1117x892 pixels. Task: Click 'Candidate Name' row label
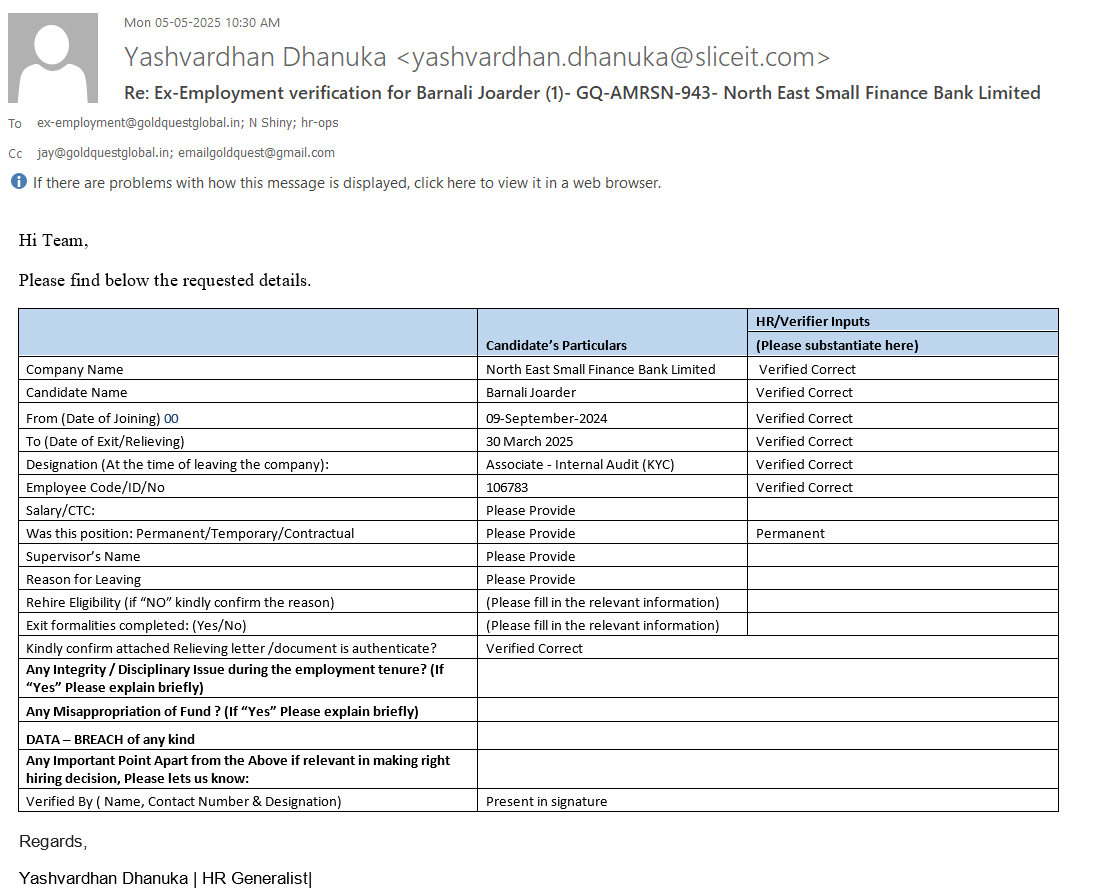click(x=76, y=393)
